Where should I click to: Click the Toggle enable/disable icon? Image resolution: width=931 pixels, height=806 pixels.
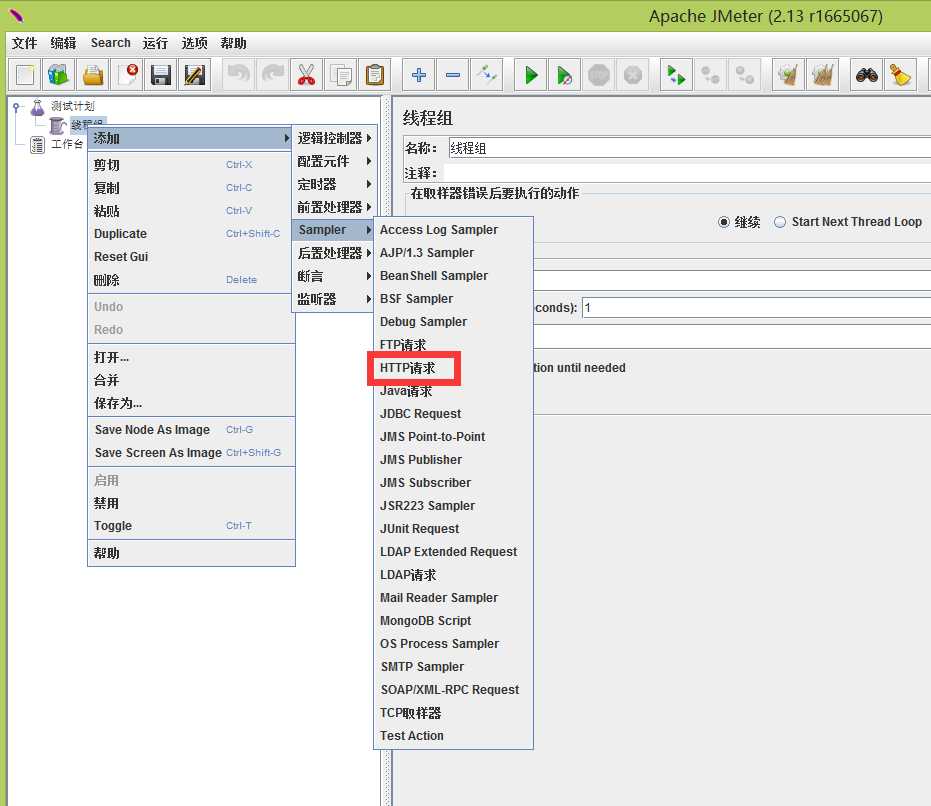487,75
